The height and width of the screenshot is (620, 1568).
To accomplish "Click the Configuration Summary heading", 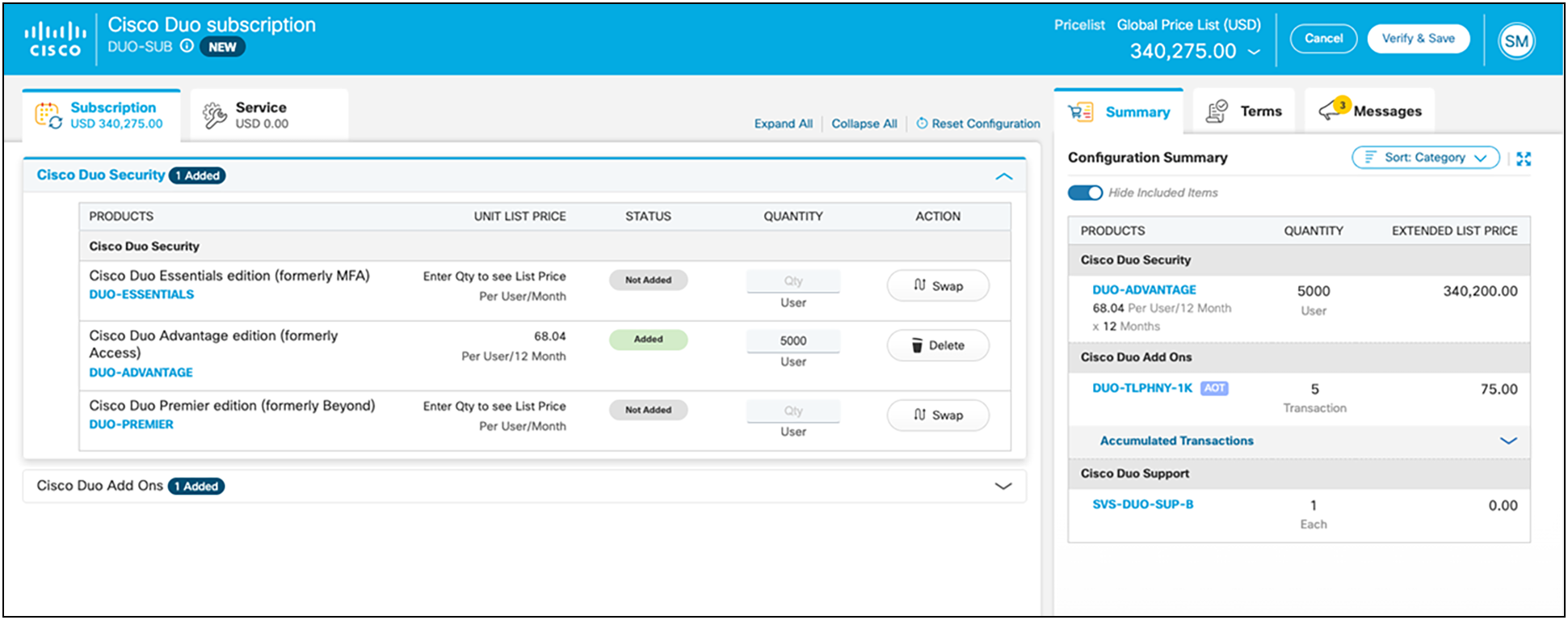I will [1147, 158].
